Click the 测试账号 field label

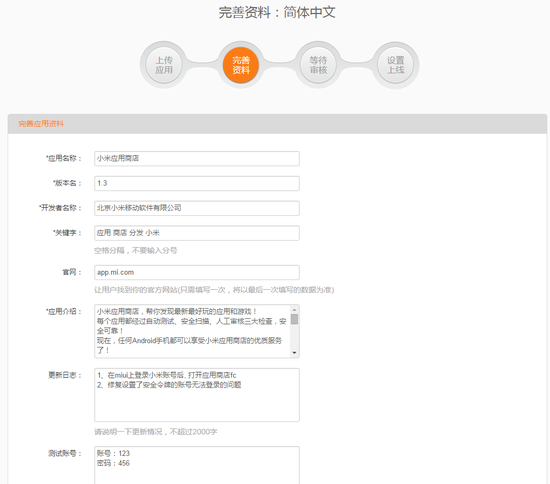tap(65, 453)
